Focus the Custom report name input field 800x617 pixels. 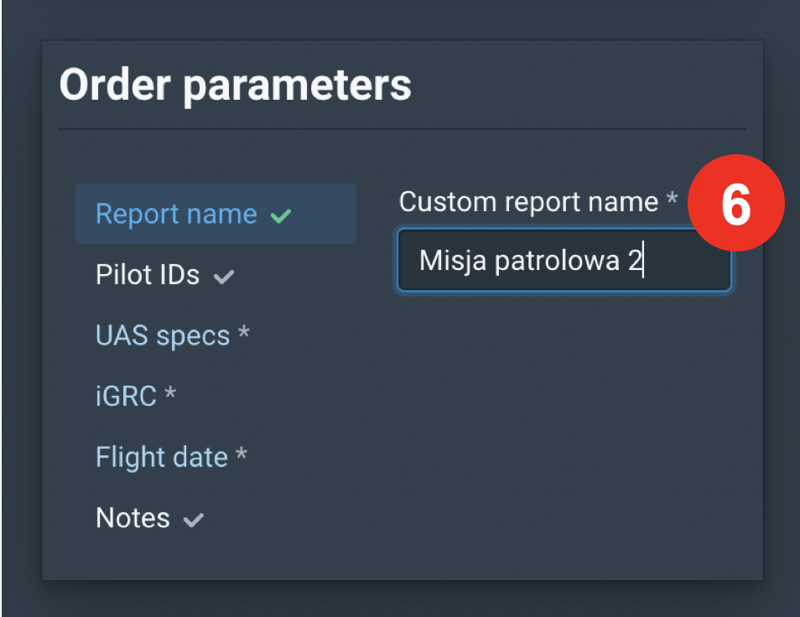point(563,261)
